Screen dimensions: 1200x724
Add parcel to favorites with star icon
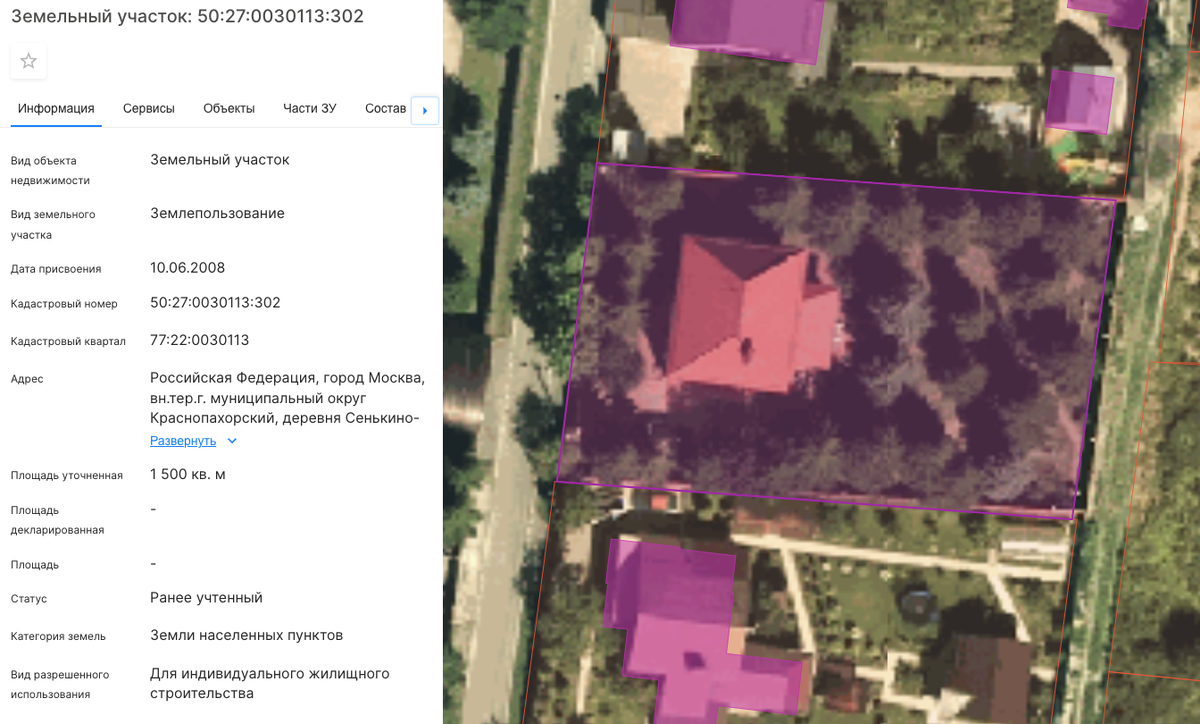point(29,61)
